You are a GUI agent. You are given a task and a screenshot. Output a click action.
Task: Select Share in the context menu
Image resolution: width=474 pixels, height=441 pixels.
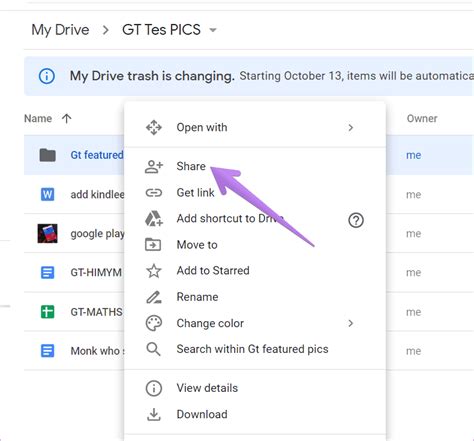255,167
